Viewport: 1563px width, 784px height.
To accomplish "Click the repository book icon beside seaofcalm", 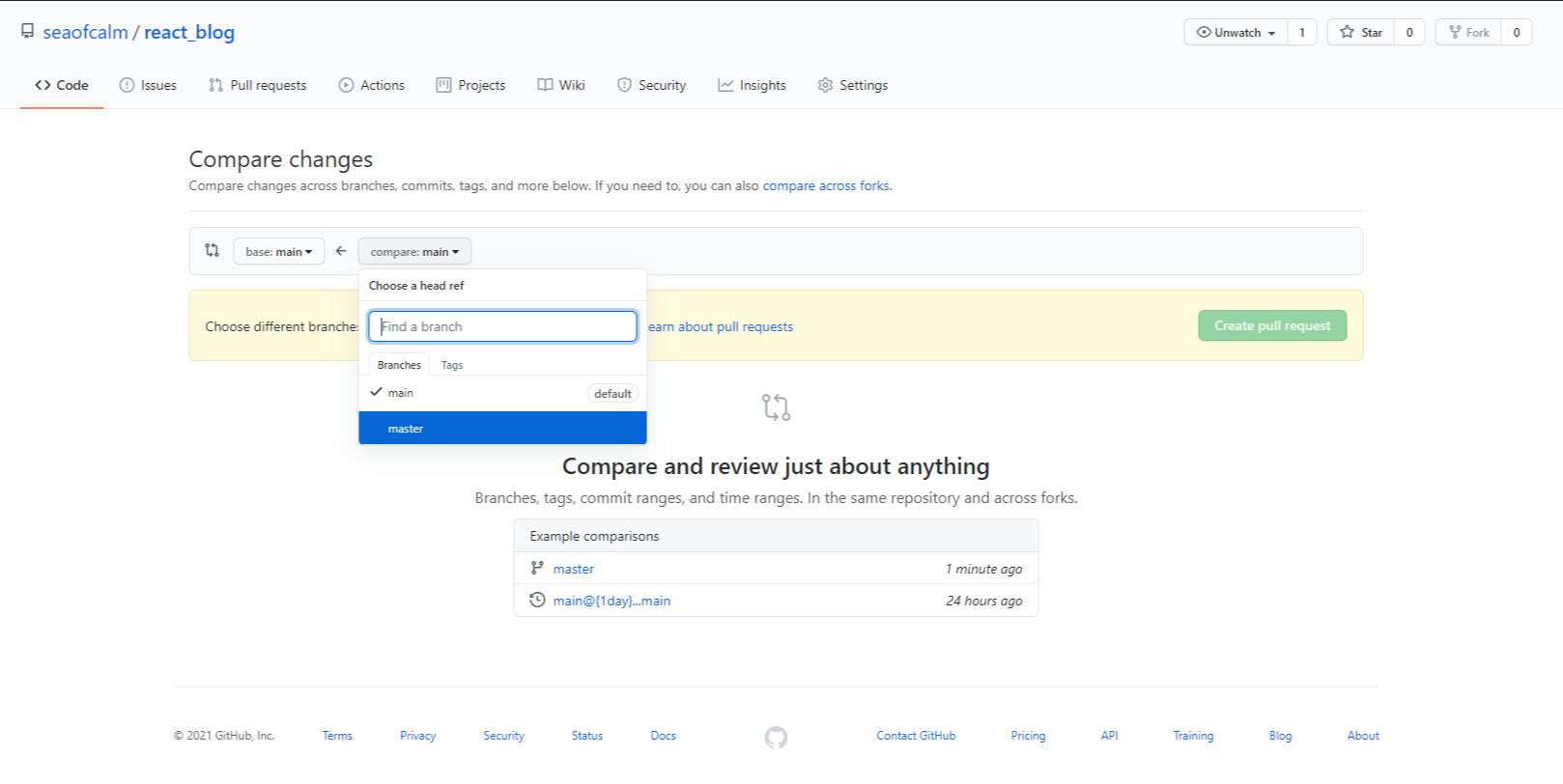I will (27, 31).
